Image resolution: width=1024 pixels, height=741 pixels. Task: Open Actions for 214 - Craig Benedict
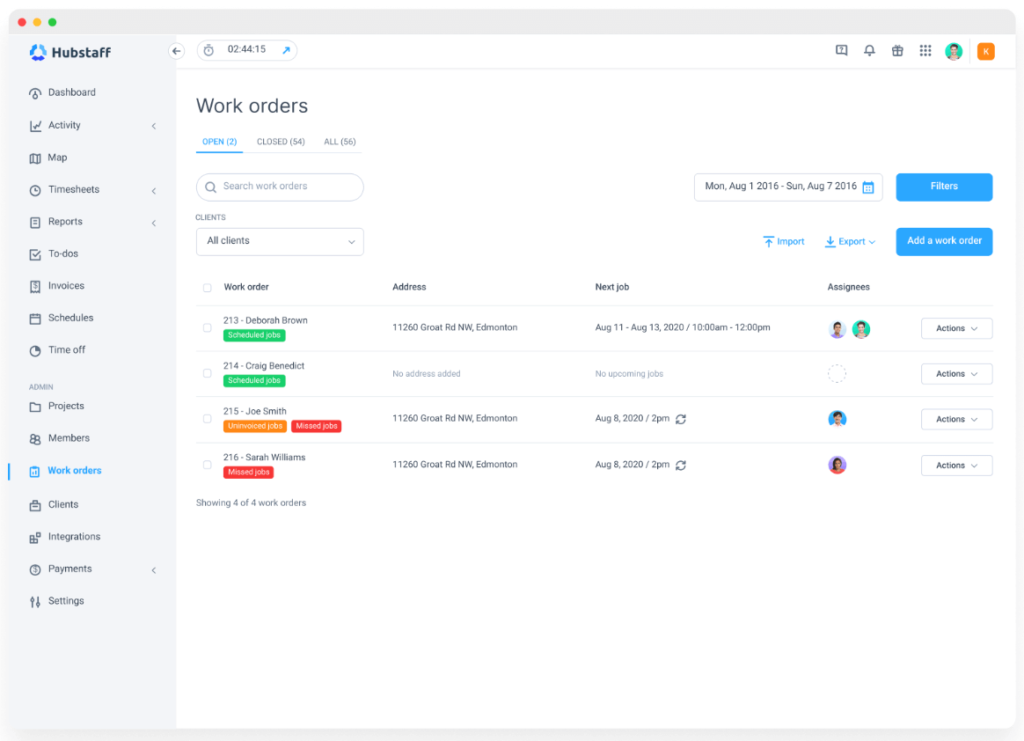click(x=956, y=373)
